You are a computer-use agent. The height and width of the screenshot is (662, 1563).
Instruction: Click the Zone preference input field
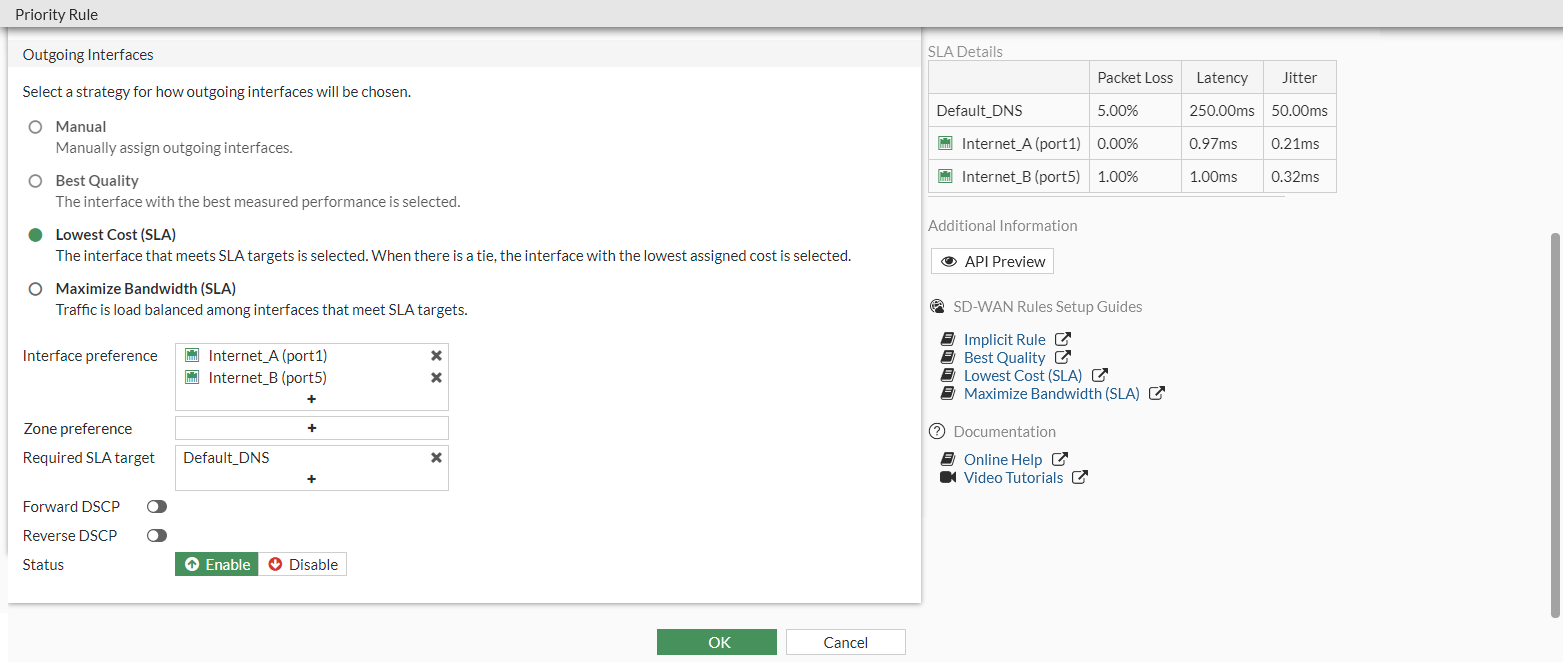point(312,428)
